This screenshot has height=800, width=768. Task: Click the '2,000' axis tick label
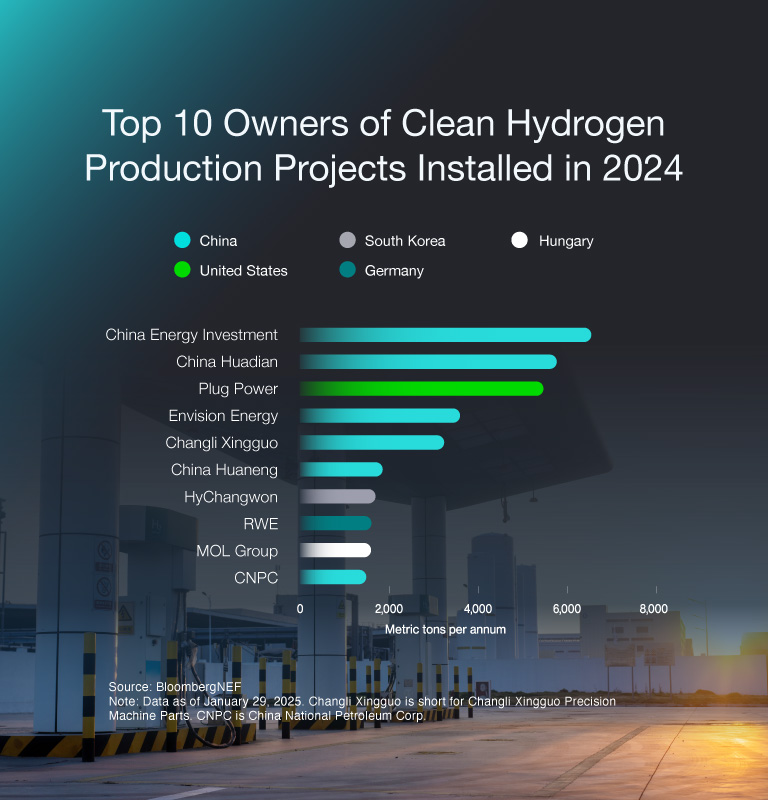click(x=389, y=609)
